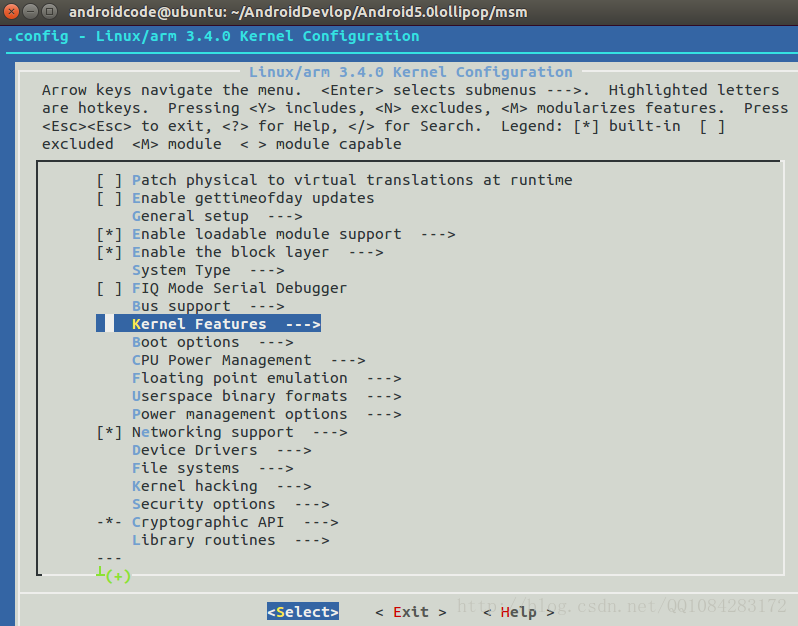Open the Device Drivers submenu
Viewport: 798px width, 626px height.
(221, 450)
